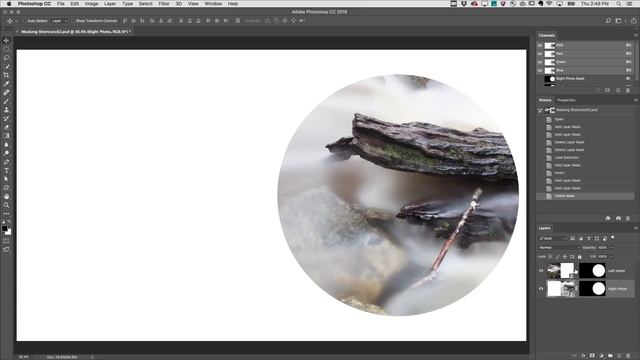This screenshot has width=640, height=360.
Task: Select the Eyedropper tool
Action: click(6, 84)
